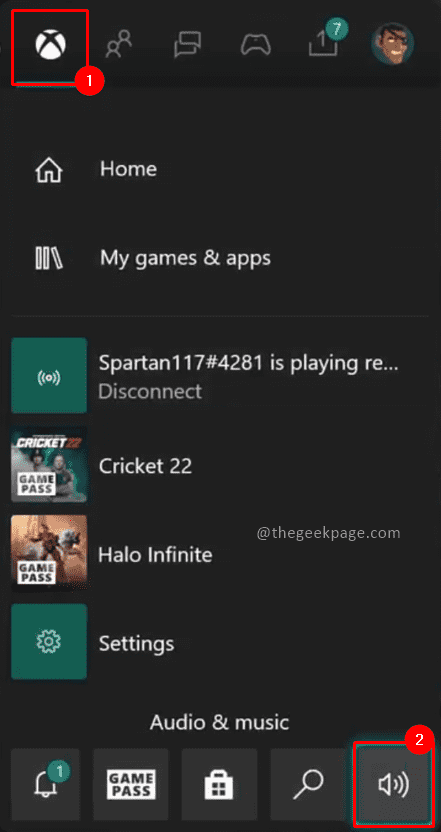Click the Halo Infinite thumbnail
This screenshot has height=832, width=441.
pos(49,553)
